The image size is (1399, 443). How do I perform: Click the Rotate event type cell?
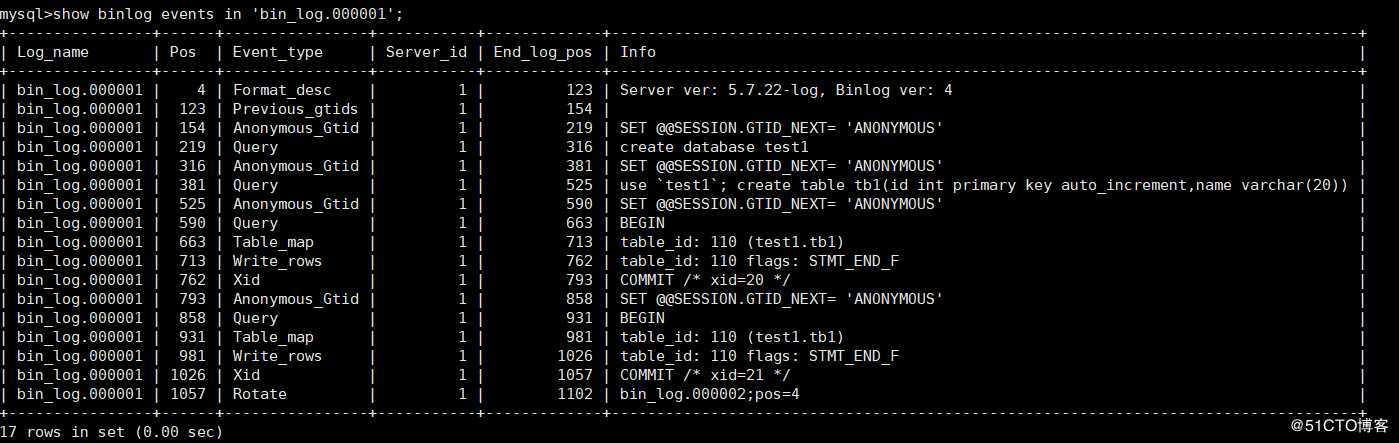[260, 394]
